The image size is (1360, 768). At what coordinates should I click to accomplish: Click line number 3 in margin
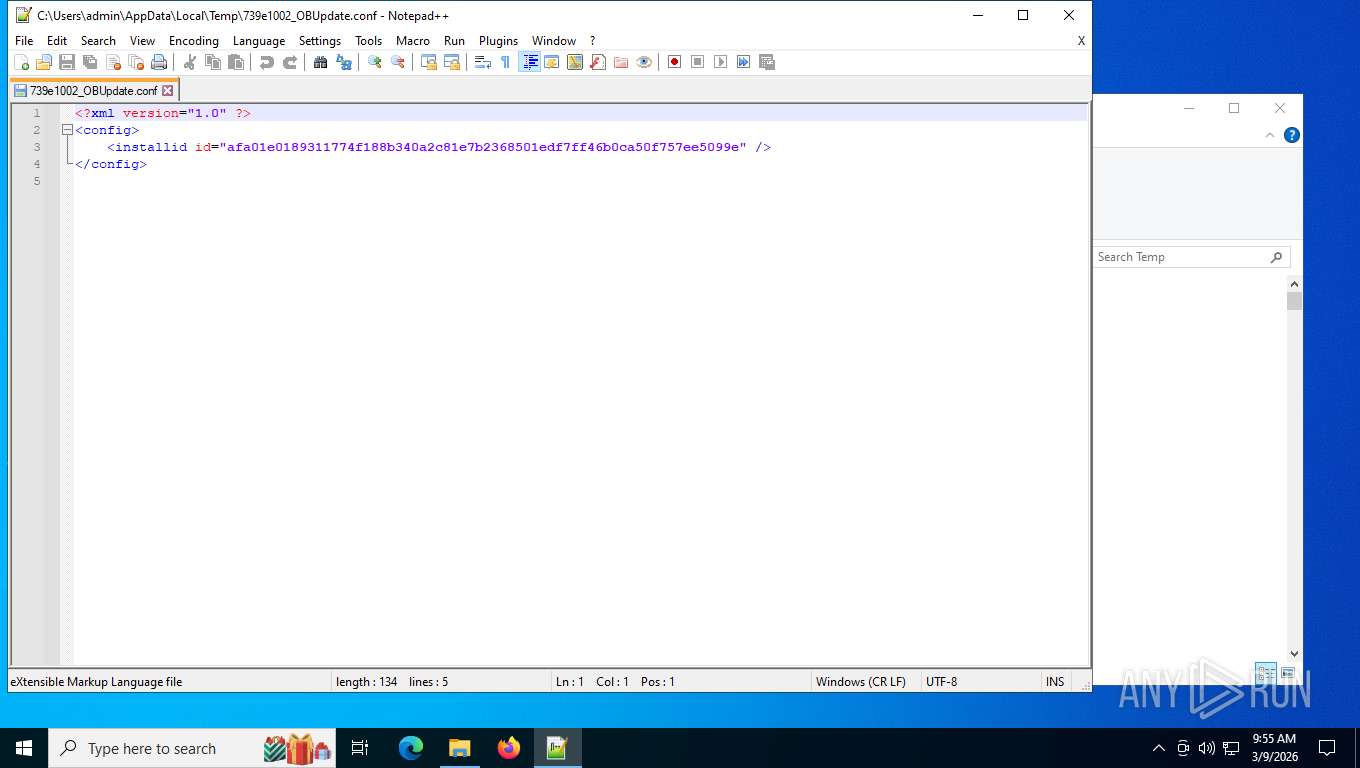coord(37,147)
